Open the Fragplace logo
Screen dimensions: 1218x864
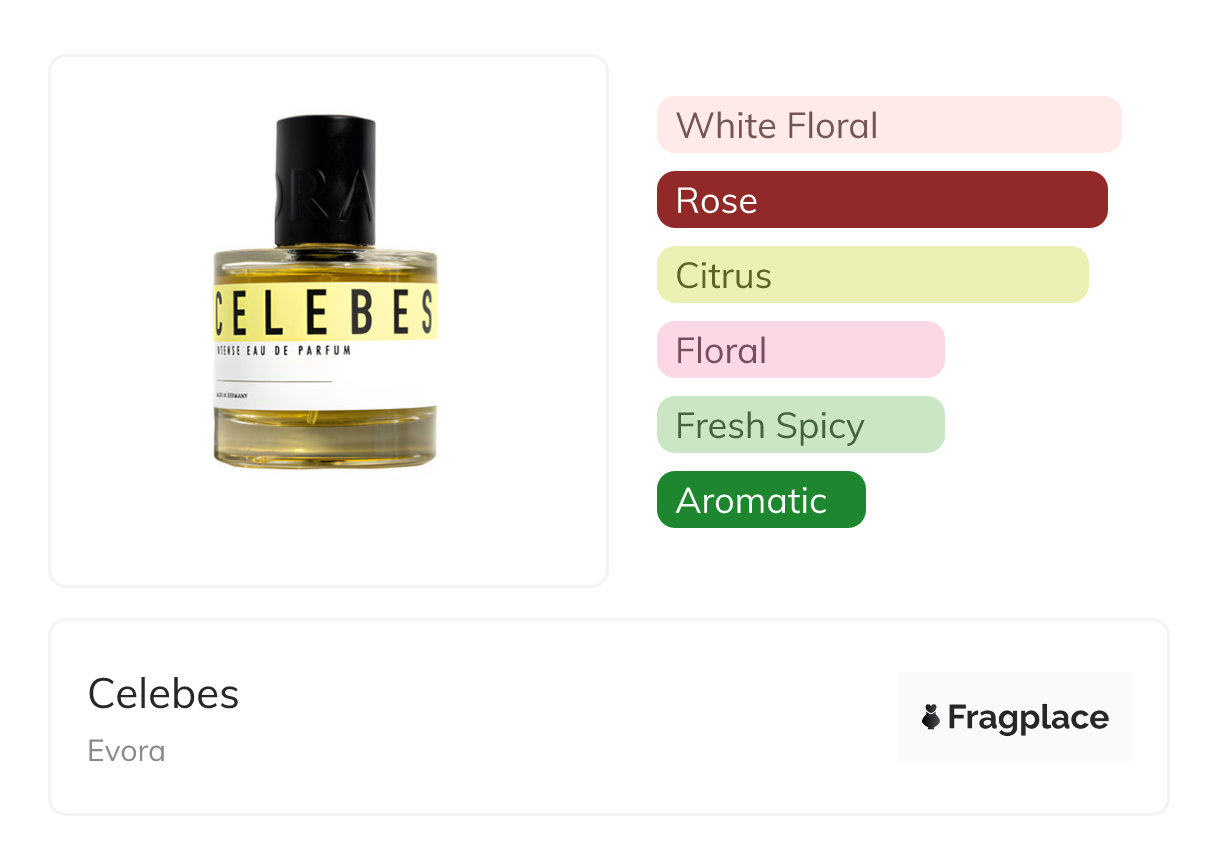pyautogui.click(x=1015, y=717)
